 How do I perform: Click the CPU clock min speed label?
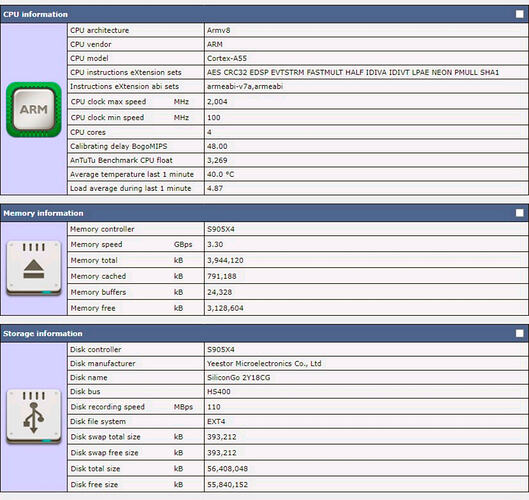(107, 117)
